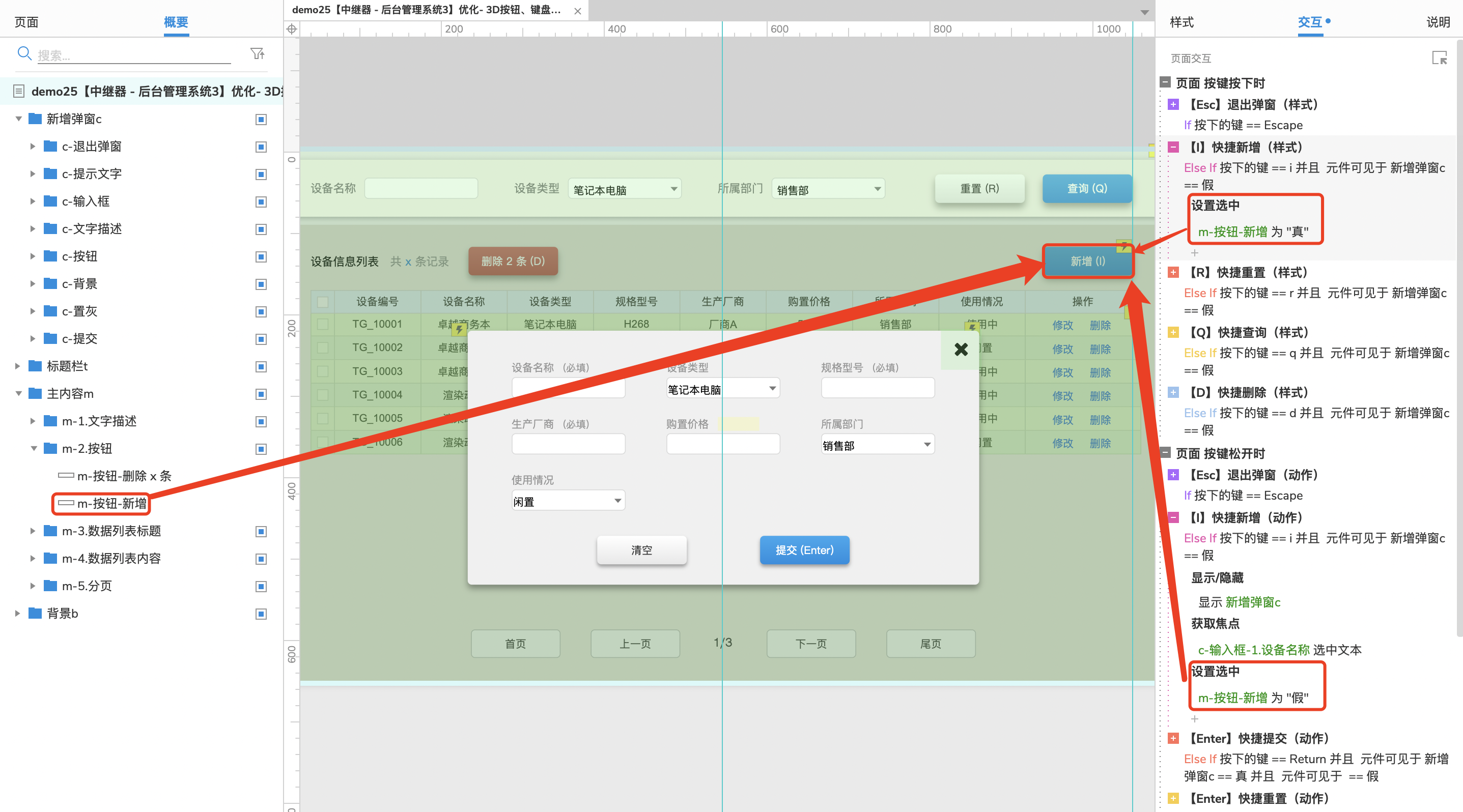Click the 清空 button in the popup
Screen dimensions: 1463x812
click(642, 550)
